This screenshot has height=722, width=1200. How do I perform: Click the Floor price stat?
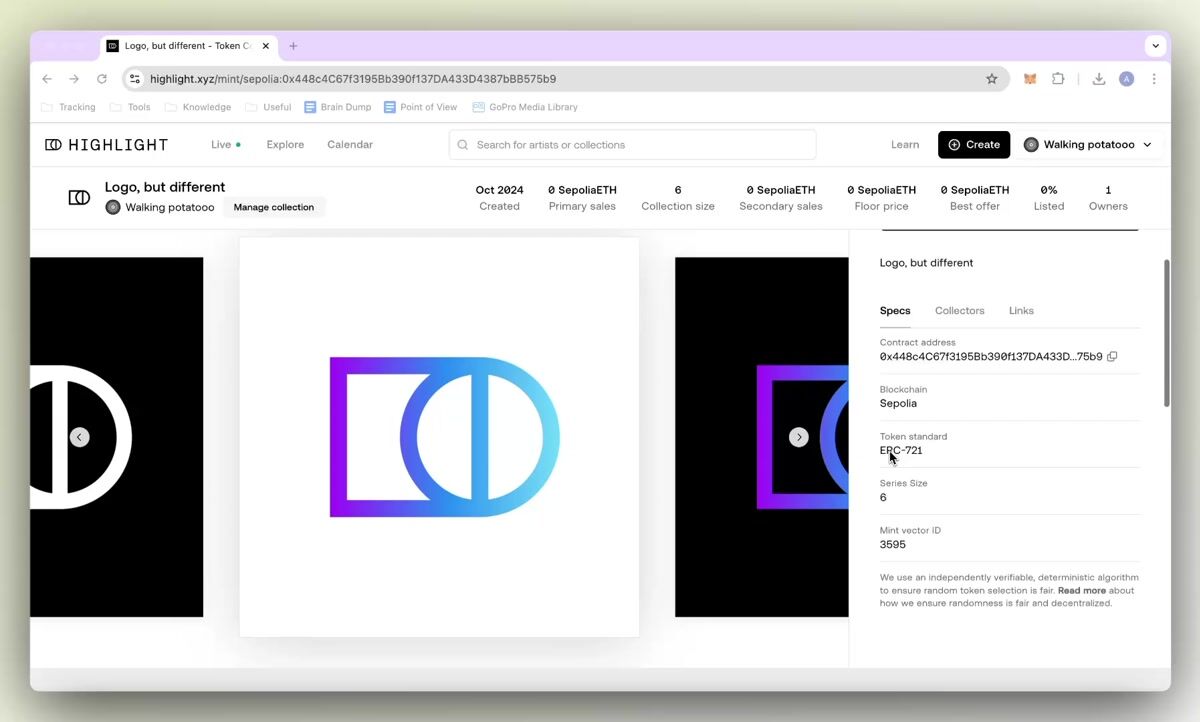pos(881,198)
